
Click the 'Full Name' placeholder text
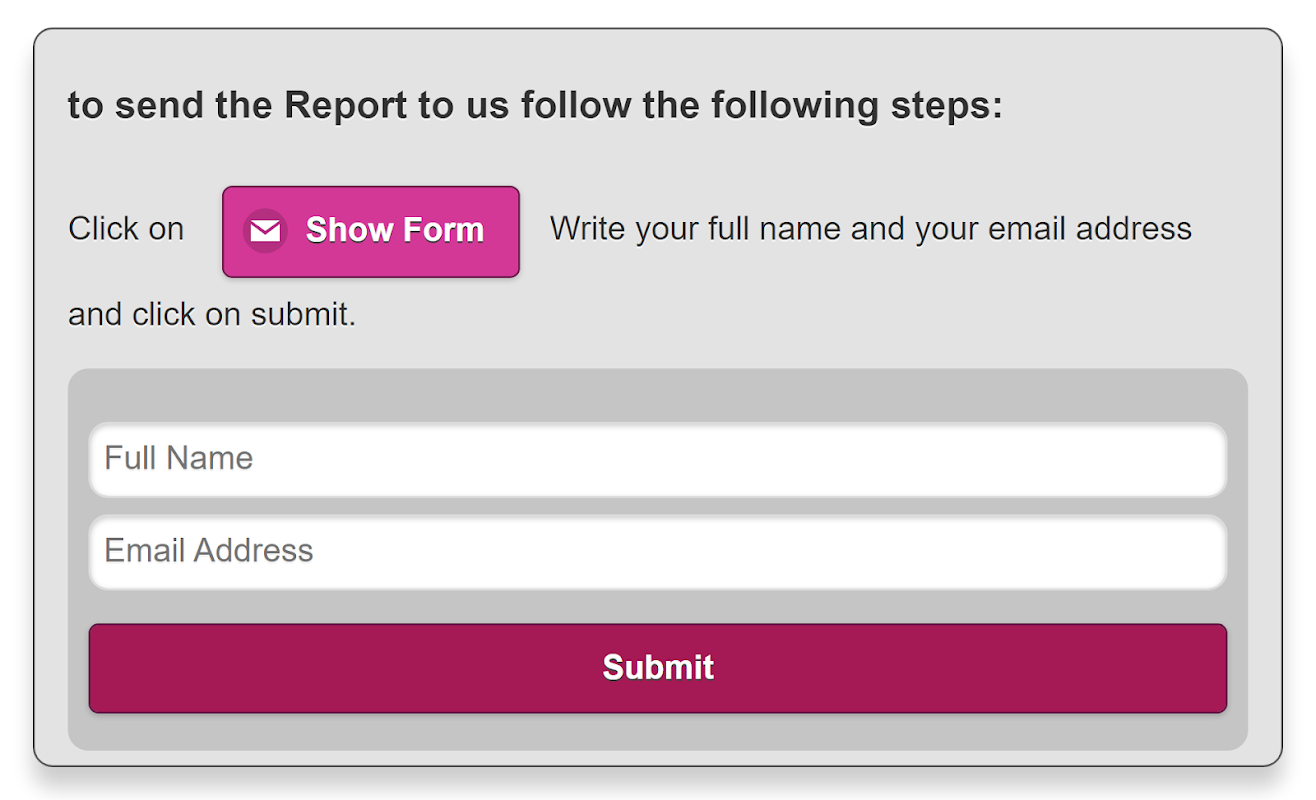pyautogui.click(x=179, y=459)
